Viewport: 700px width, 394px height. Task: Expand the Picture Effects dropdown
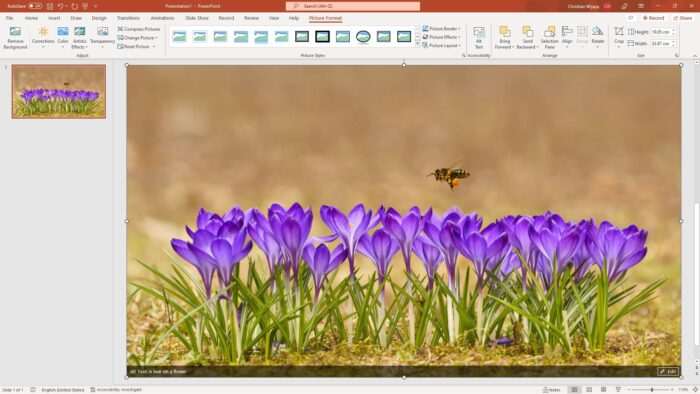[441, 37]
